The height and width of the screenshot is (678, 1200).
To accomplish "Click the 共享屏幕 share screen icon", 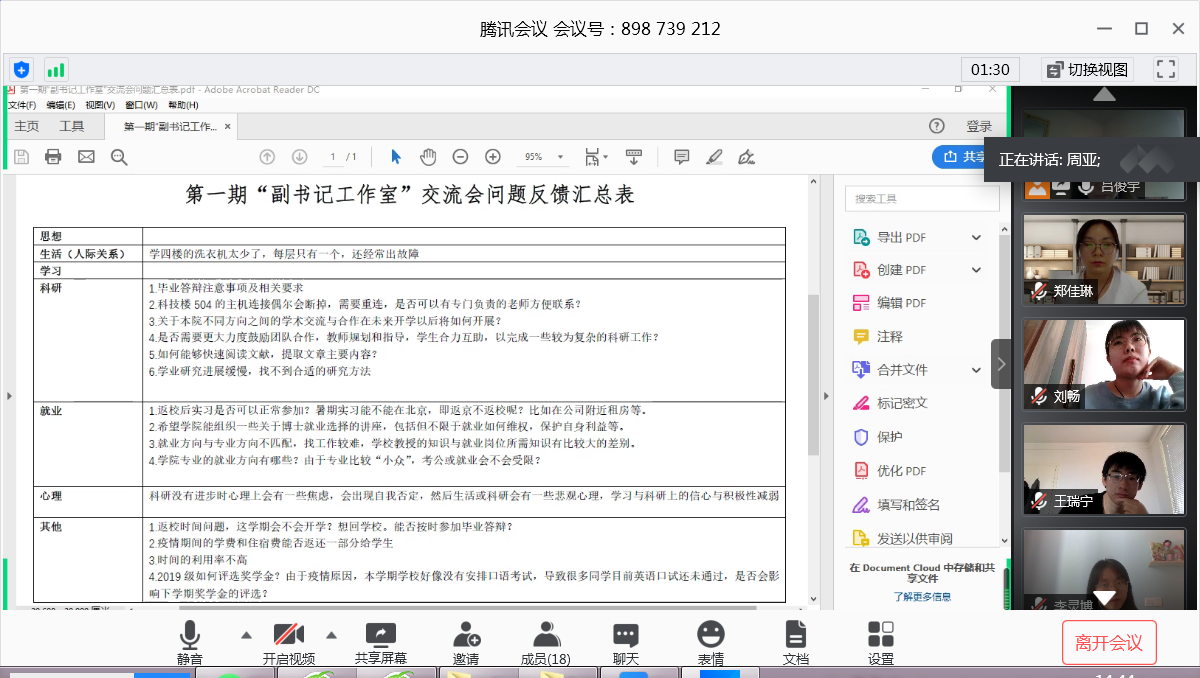I will click(x=380, y=641).
